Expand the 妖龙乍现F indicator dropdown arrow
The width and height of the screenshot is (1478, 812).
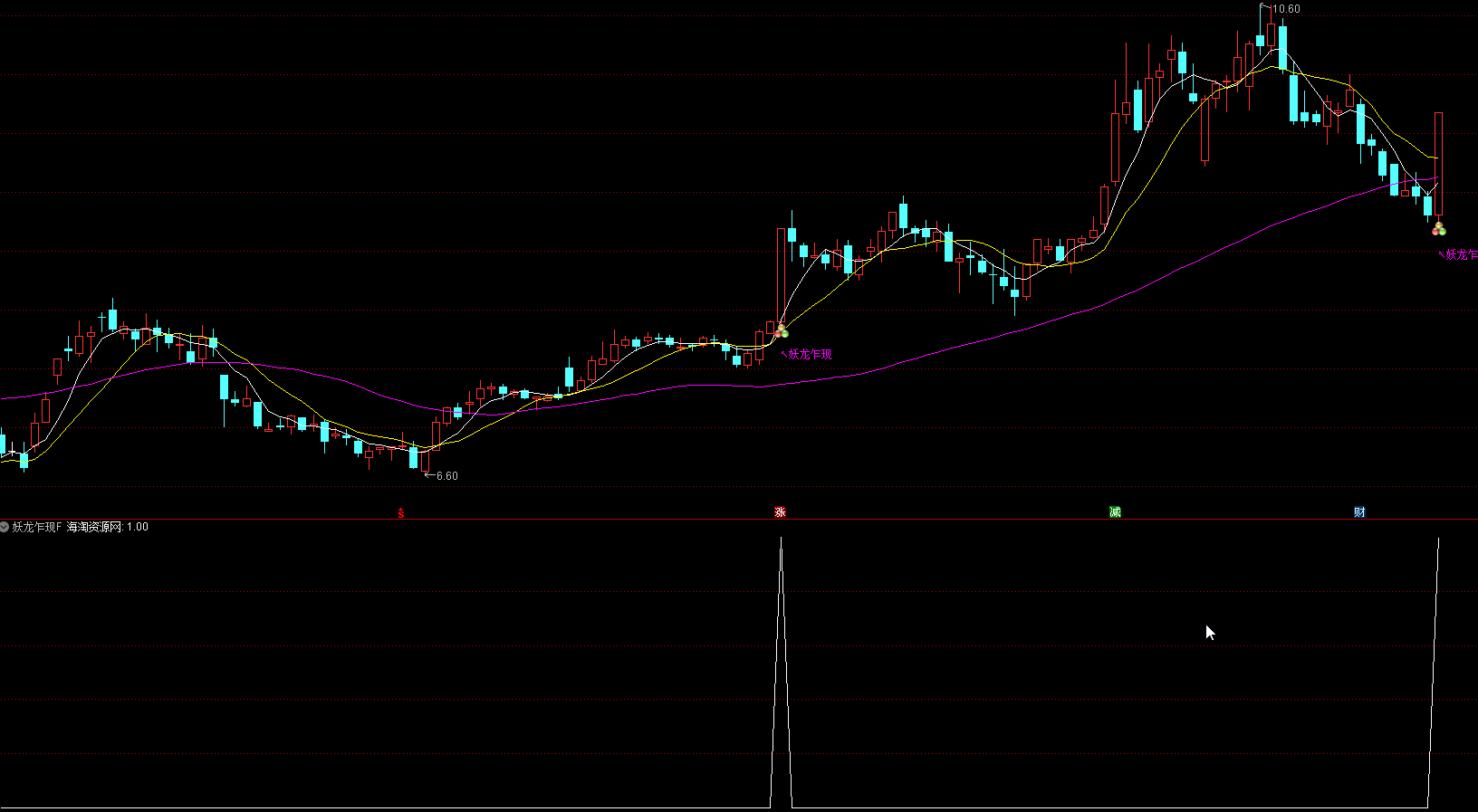tap(5, 527)
